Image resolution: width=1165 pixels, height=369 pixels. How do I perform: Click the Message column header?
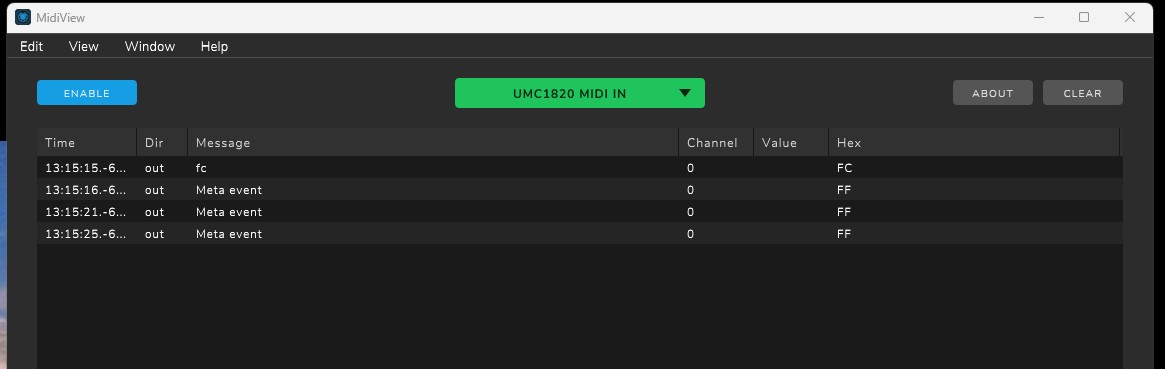coord(433,143)
